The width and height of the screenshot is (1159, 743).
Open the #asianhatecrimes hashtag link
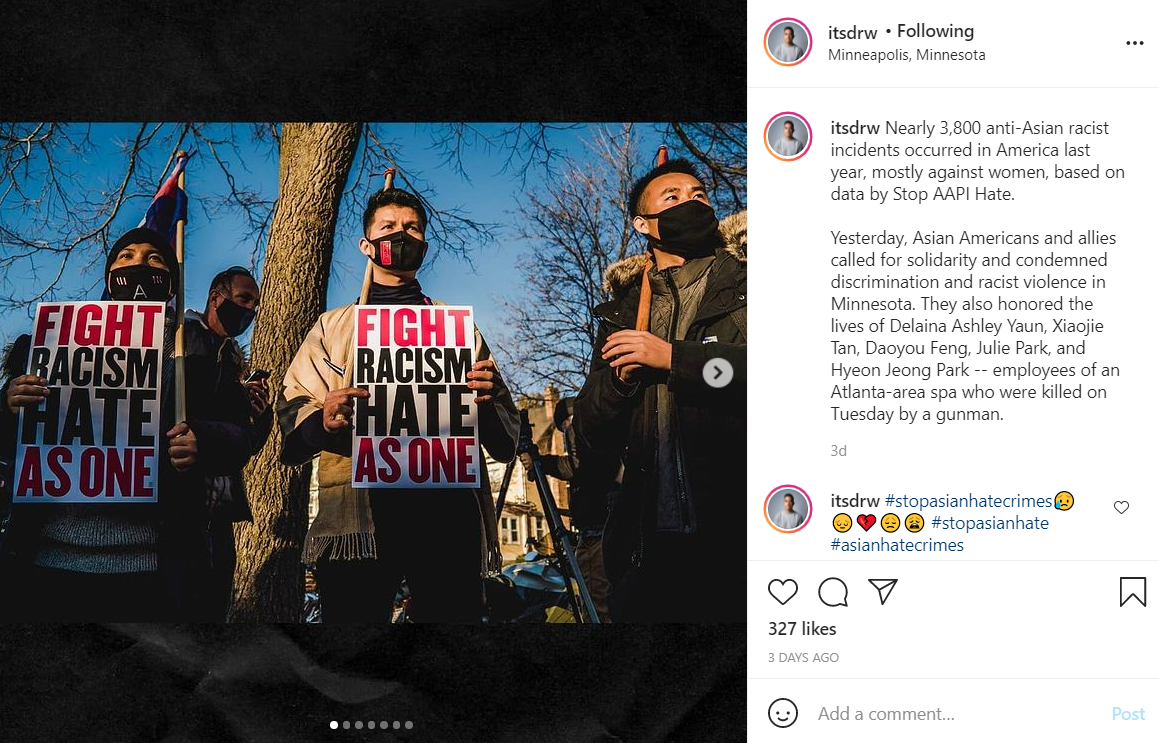click(897, 545)
